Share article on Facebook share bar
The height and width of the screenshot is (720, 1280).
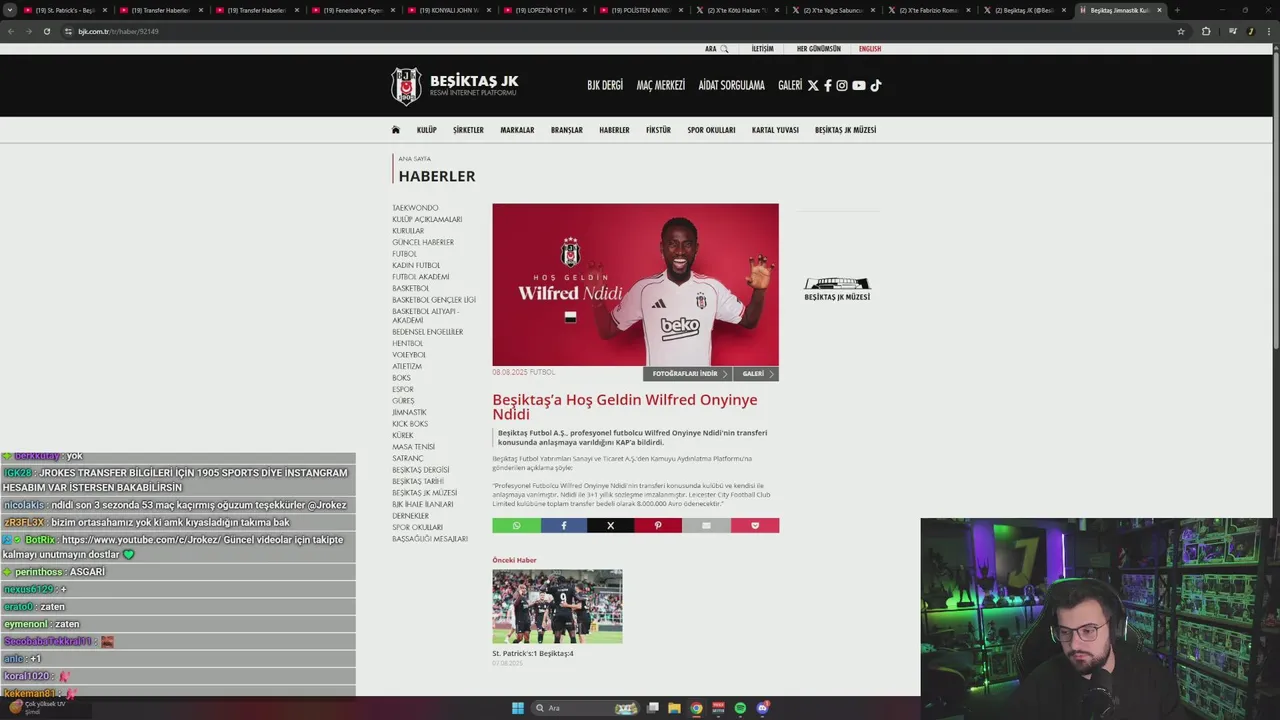pos(564,526)
